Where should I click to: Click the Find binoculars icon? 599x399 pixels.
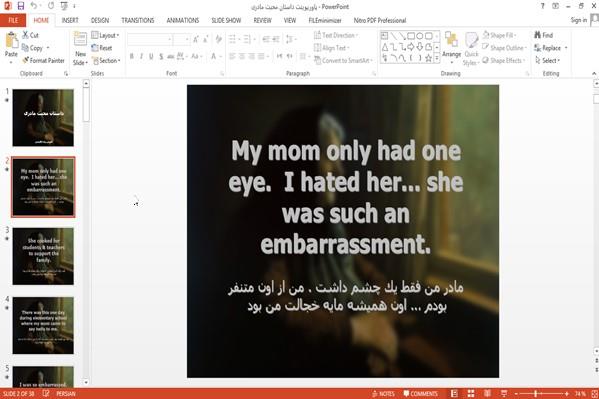point(537,35)
